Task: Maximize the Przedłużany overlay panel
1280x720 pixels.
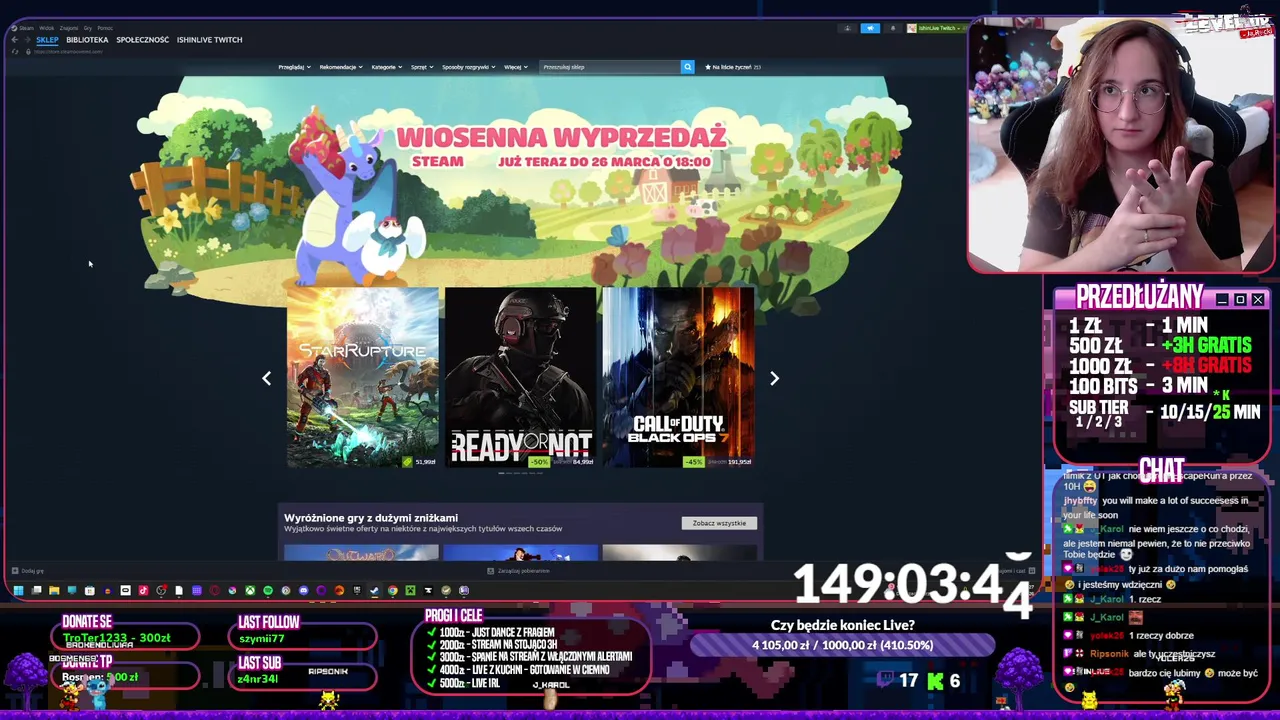Action: click(1240, 299)
